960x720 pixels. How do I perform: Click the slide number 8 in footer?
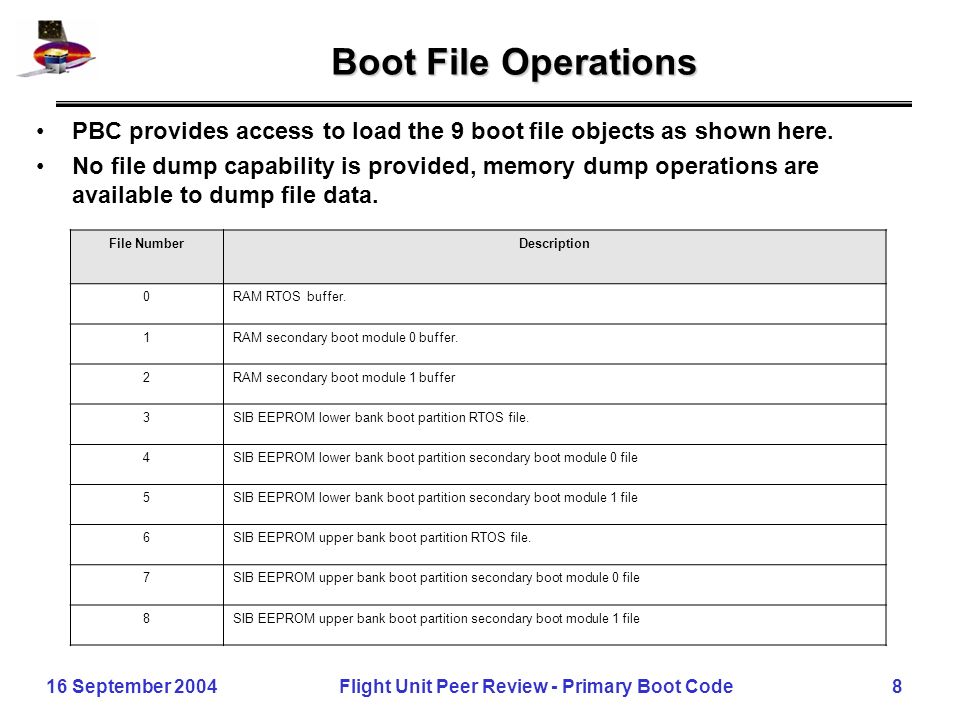pos(897,686)
